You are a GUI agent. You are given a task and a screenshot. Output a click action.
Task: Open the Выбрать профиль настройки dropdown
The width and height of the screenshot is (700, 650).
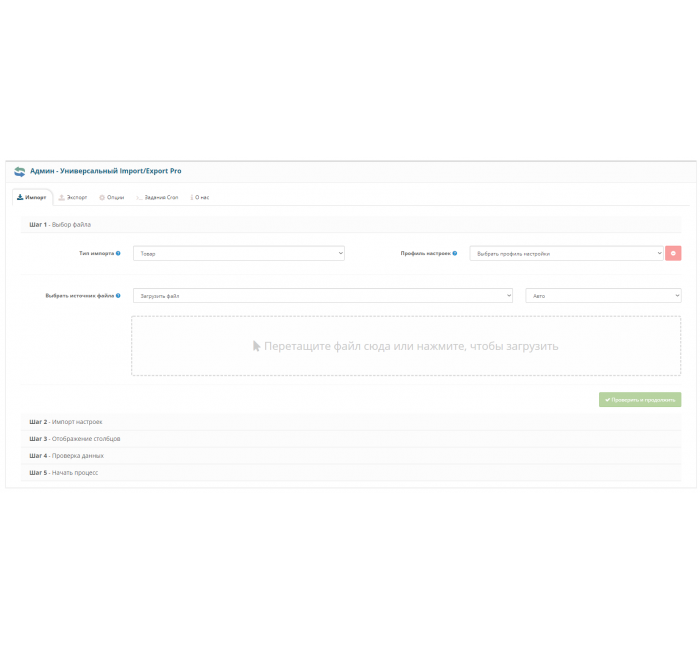[566, 253]
